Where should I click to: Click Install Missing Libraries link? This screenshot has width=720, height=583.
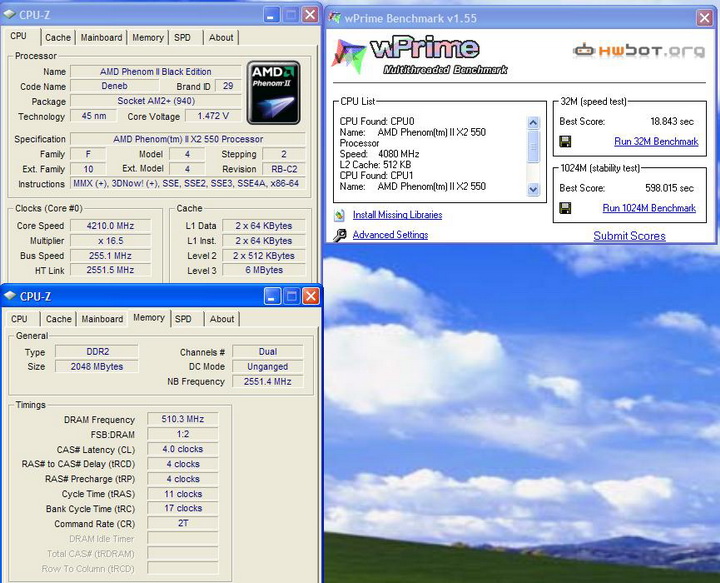[398, 215]
